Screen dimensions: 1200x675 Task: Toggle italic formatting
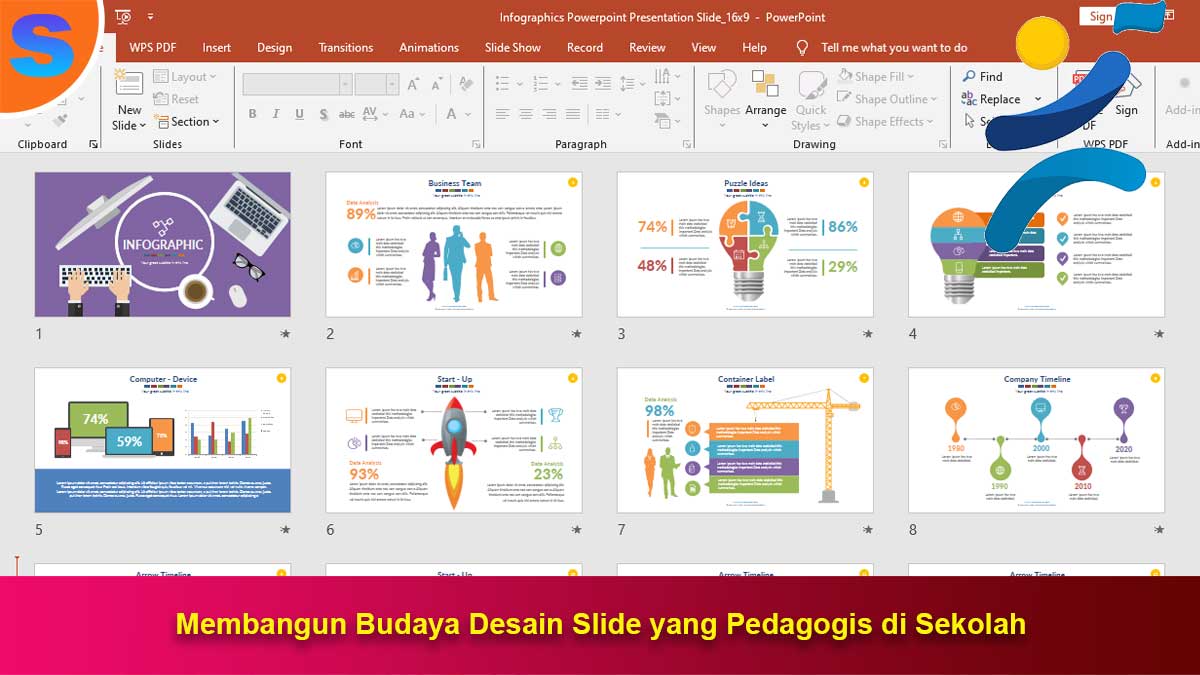[x=277, y=114]
